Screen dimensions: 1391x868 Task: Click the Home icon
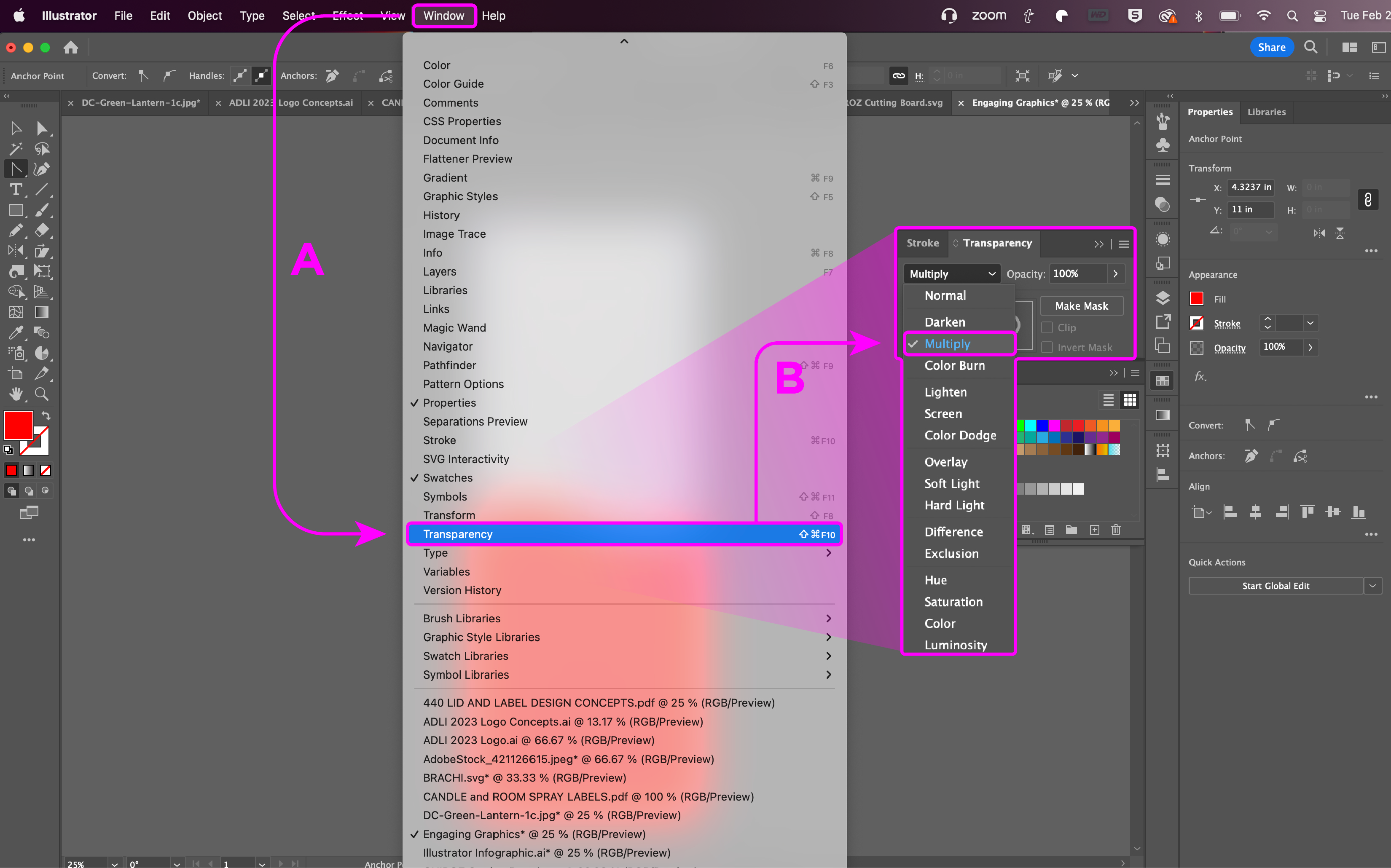click(71, 47)
